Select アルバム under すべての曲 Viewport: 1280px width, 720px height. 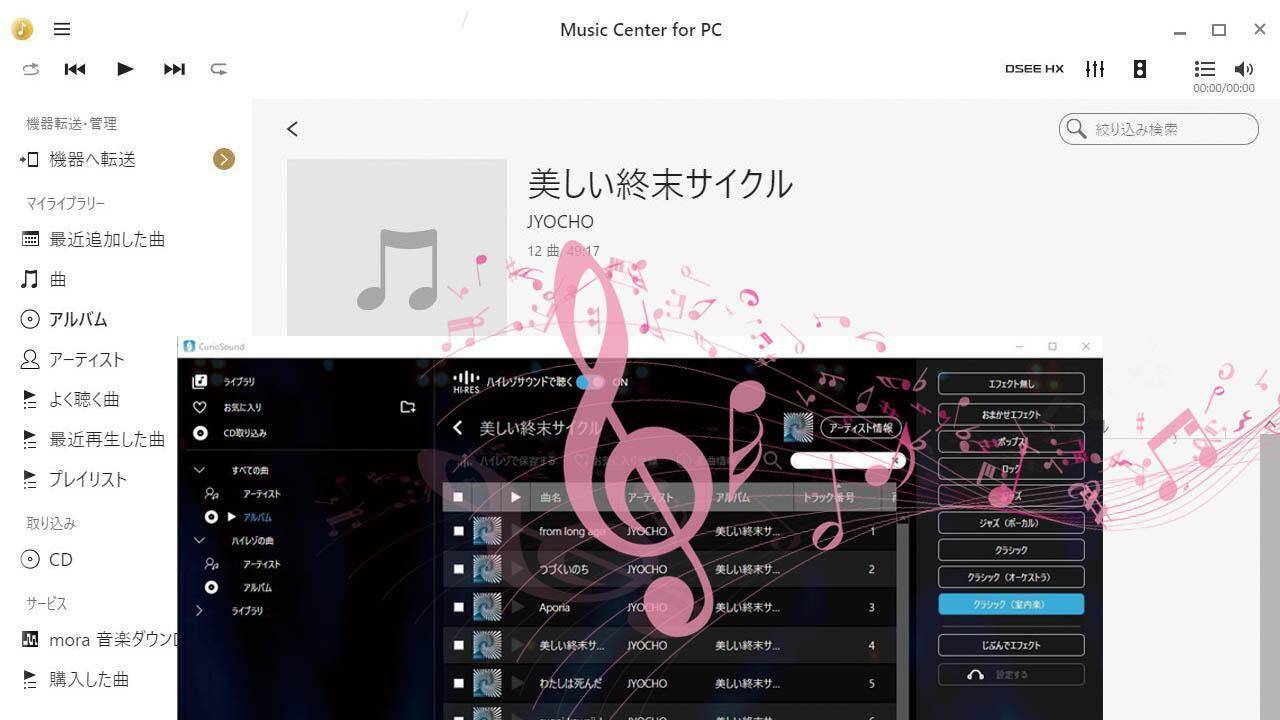(x=257, y=517)
